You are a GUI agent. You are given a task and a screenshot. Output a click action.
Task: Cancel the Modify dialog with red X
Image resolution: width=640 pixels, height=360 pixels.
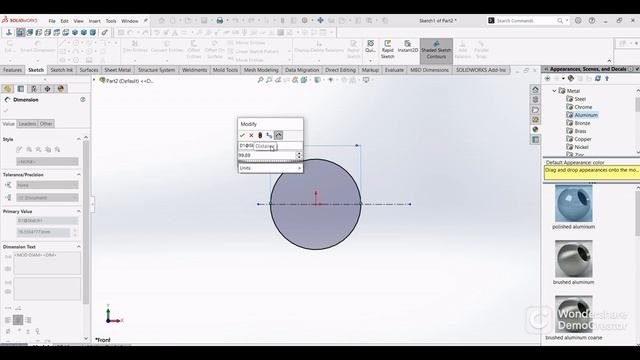(x=251, y=135)
